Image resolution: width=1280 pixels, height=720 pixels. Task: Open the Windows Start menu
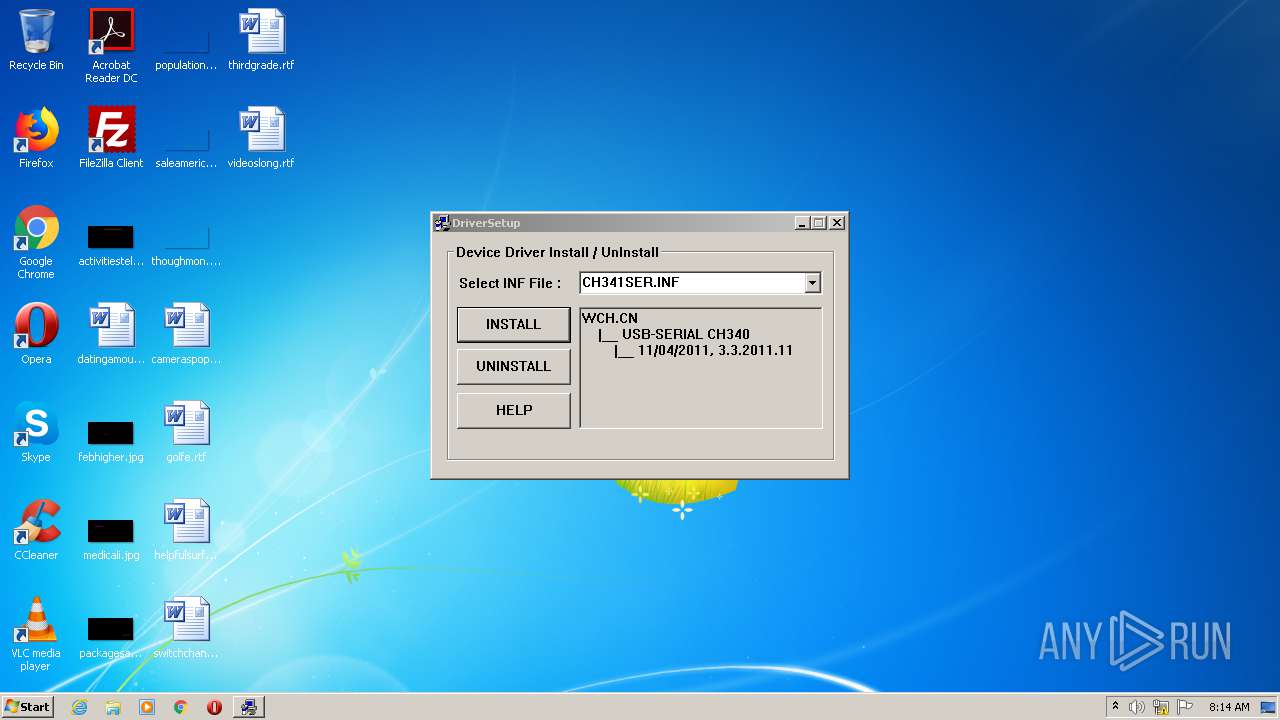(28, 707)
